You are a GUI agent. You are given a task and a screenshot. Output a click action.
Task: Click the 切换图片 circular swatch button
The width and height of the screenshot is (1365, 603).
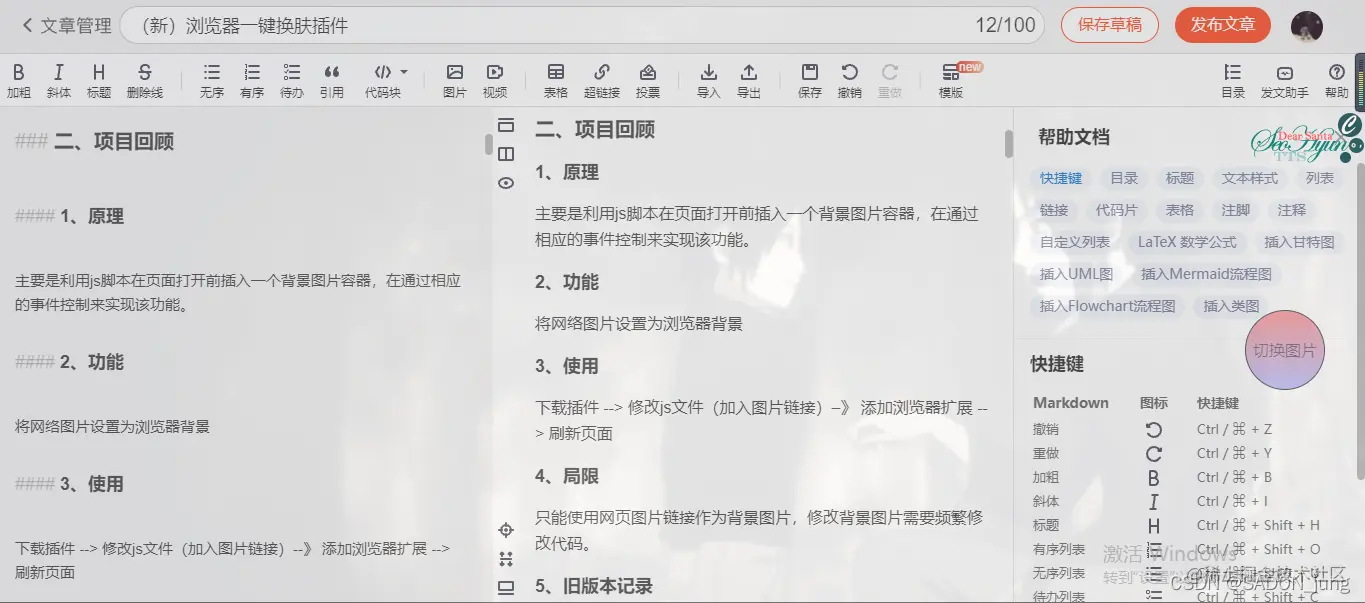pos(1284,350)
